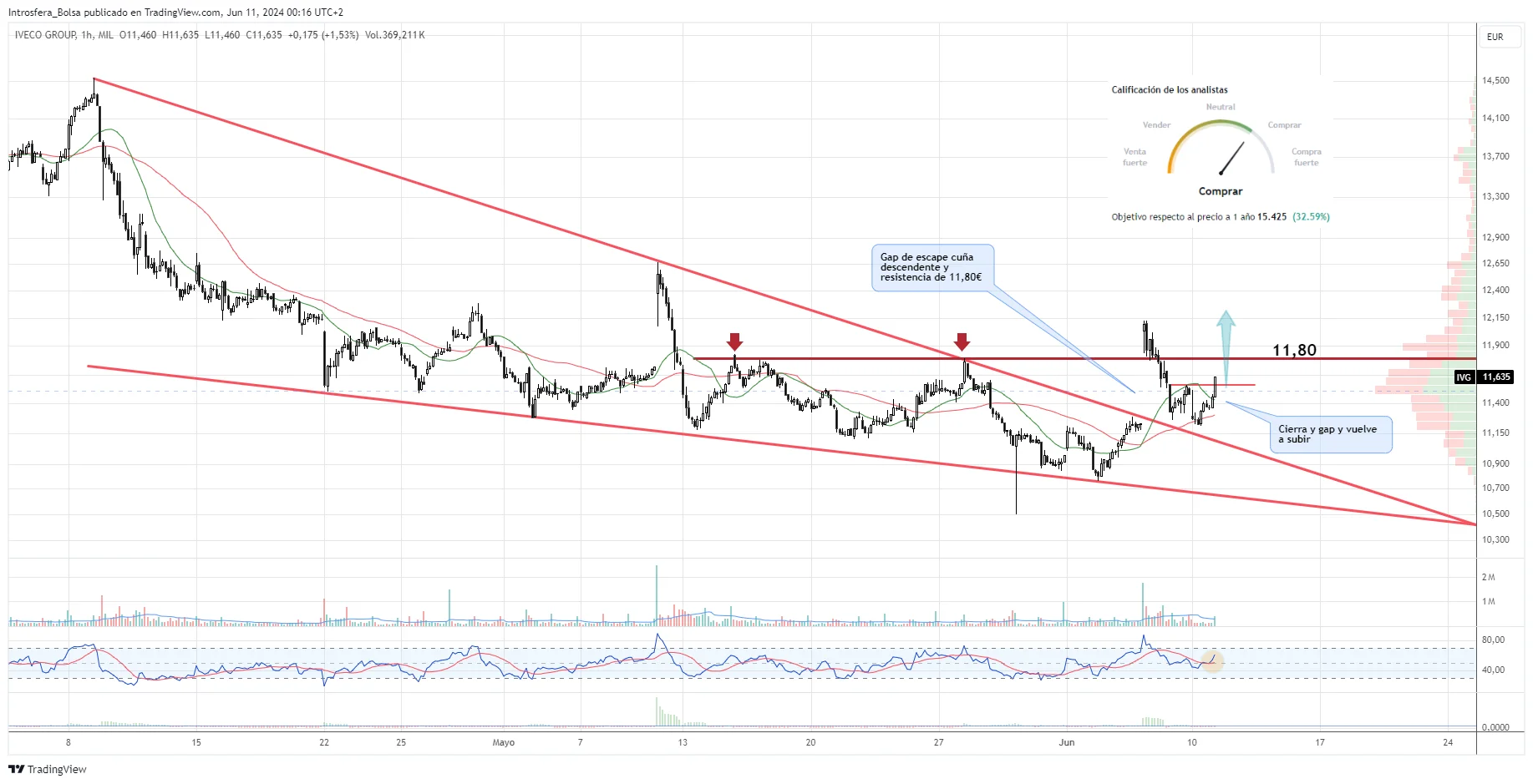Screen dimensions: 1533x784
Task: Click the 'Mayo' date axis label
Action: coord(504,742)
